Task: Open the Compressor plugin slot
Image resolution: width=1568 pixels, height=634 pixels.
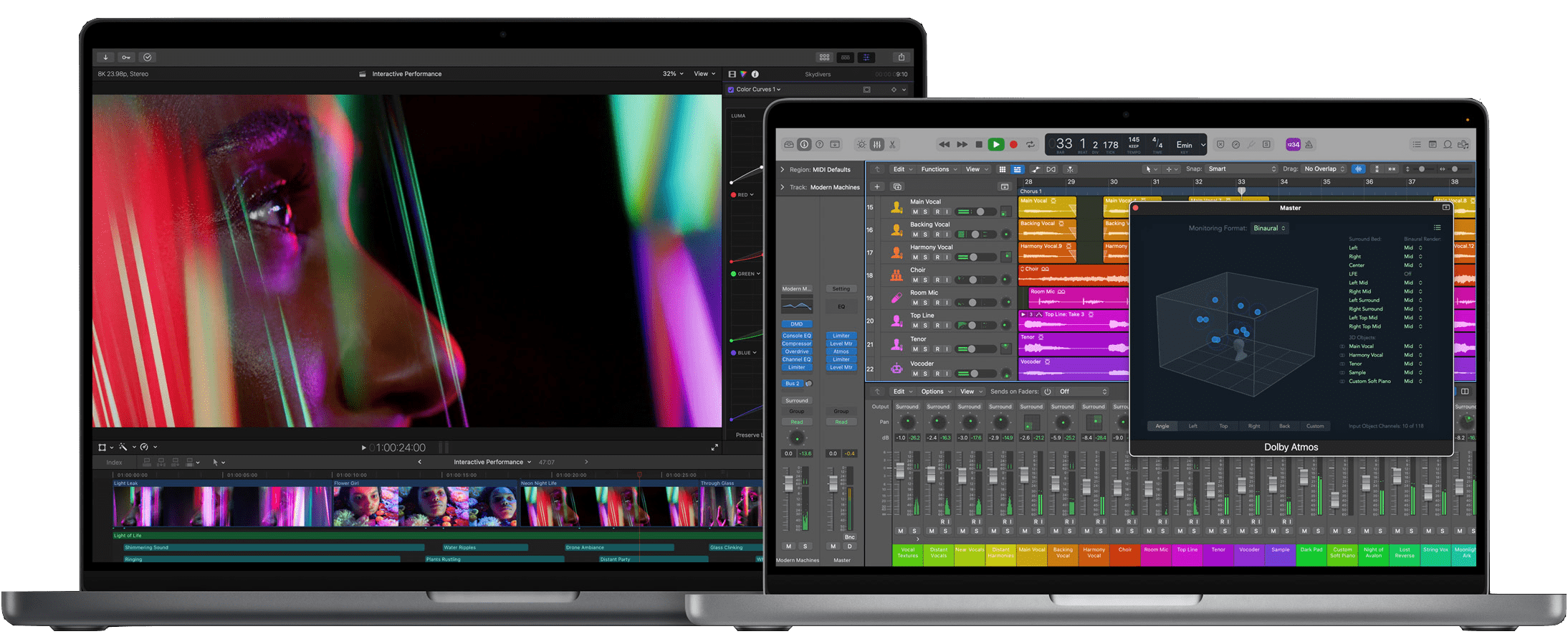Action: pos(797,344)
